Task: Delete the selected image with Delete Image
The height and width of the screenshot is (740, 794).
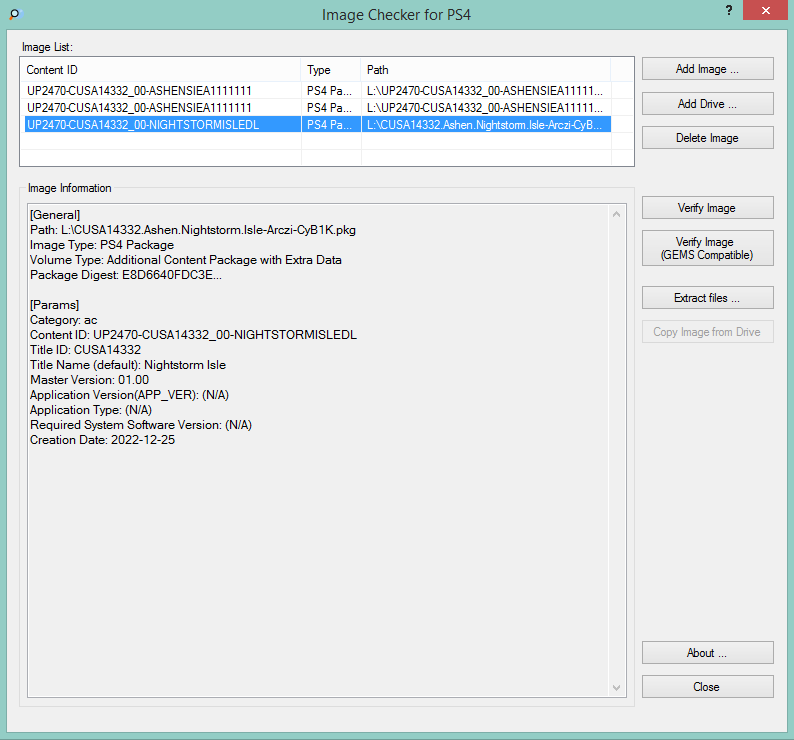Action: [x=707, y=138]
